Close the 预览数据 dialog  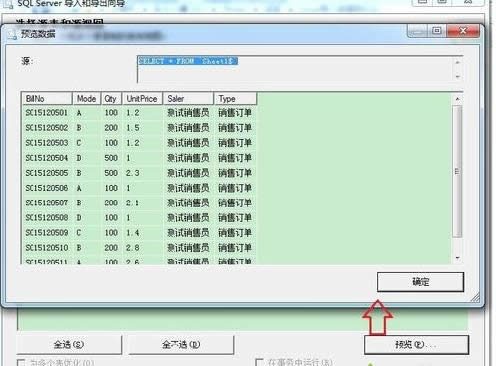[463, 31]
